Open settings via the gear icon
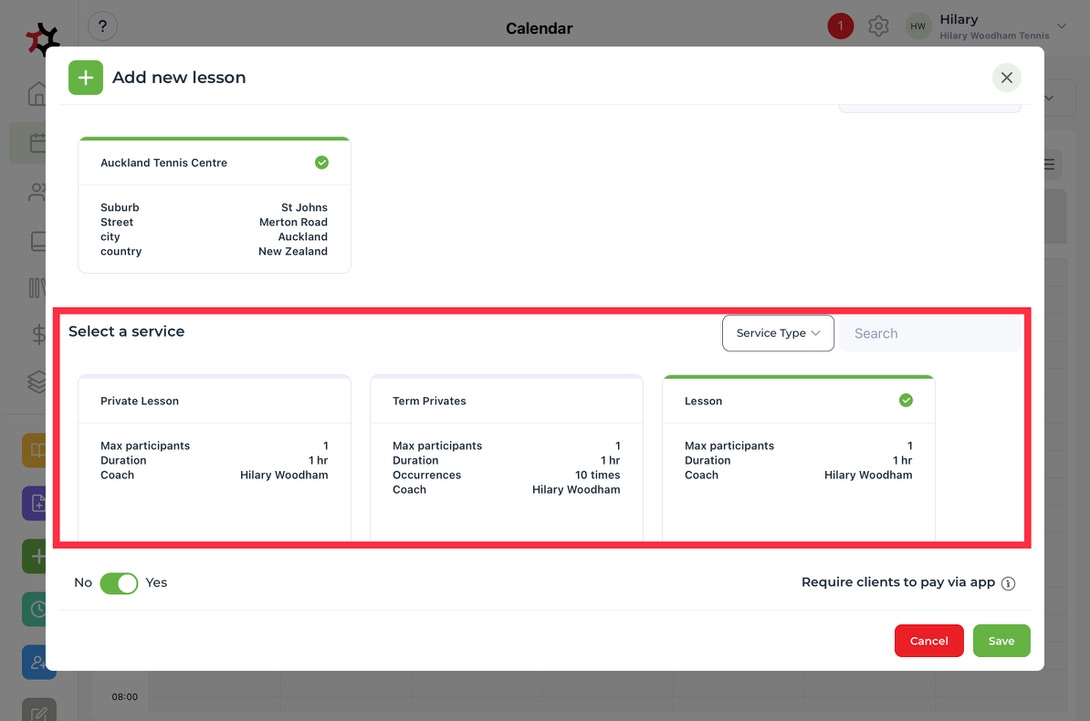The width and height of the screenshot is (1090, 721). [x=878, y=27]
